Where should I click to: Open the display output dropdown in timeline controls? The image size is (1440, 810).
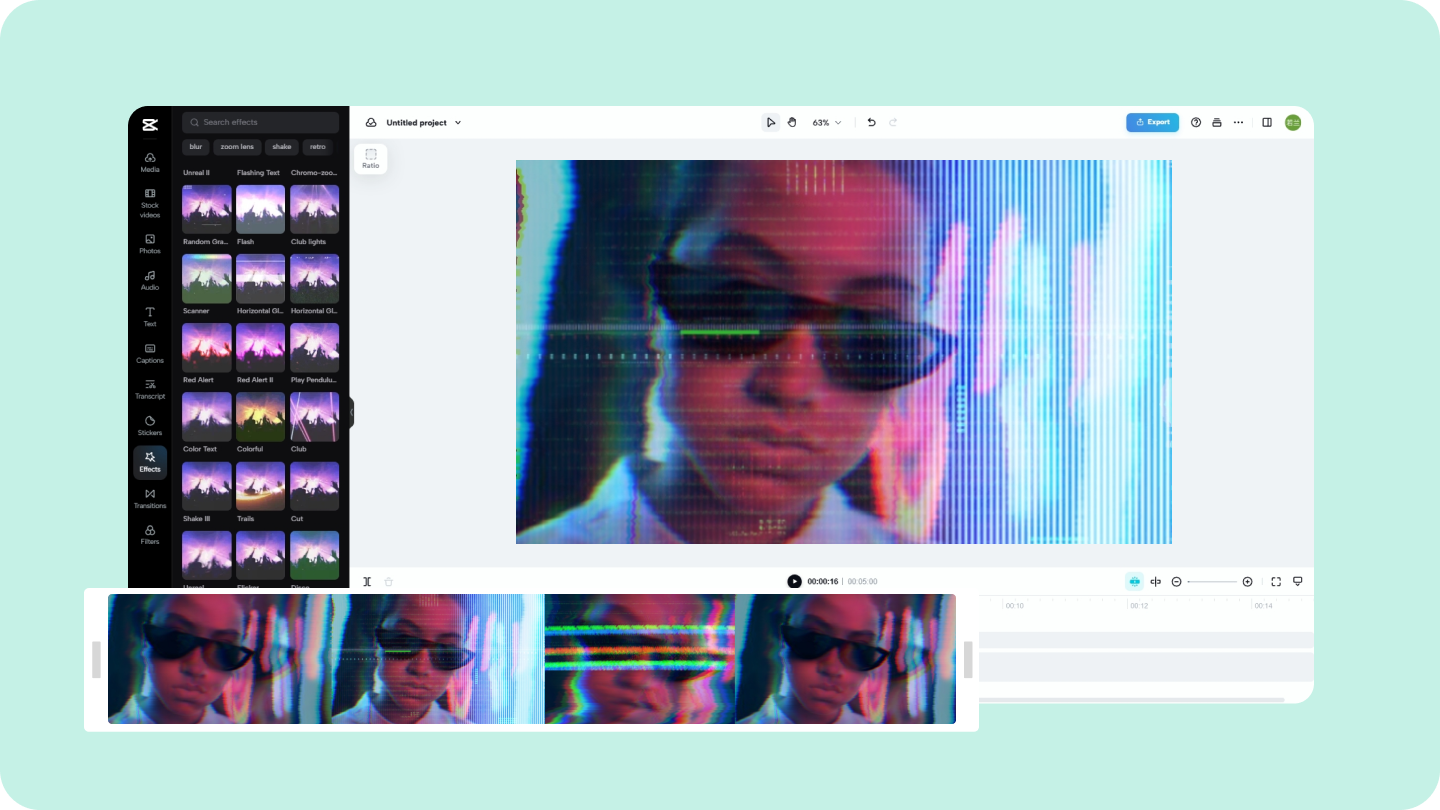1297,581
